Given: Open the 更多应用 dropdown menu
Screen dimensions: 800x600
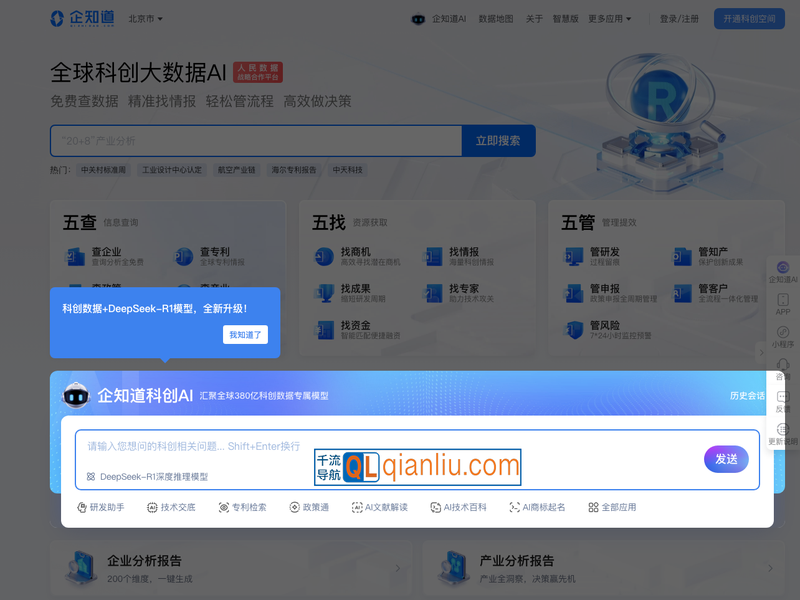Looking at the screenshot, I should pyautogui.click(x=604, y=19).
